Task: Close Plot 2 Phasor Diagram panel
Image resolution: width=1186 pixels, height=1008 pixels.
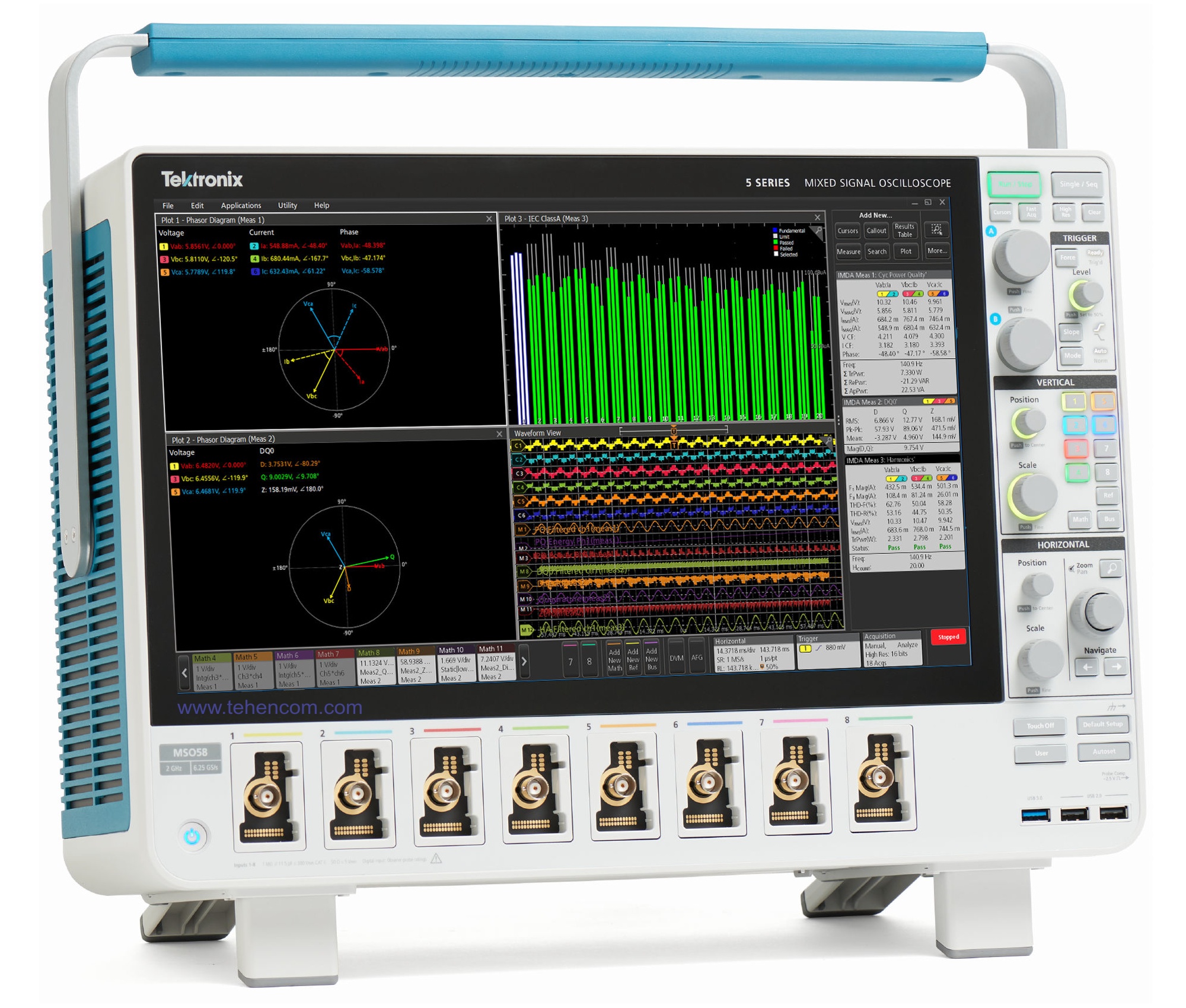Action: click(x=499, y=435)
